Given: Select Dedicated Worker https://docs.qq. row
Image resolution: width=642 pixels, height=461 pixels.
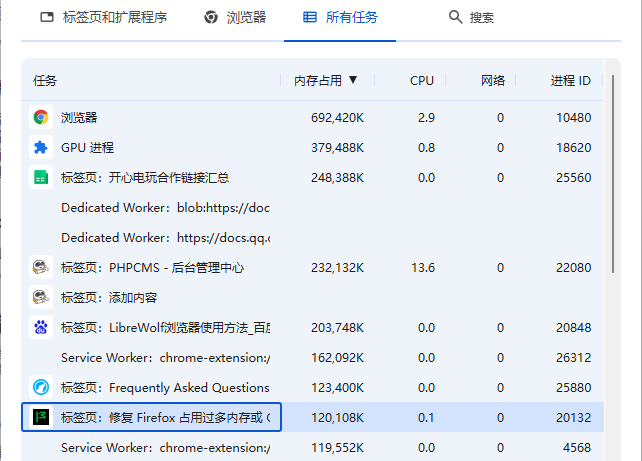Looking at the screenshot, I should (x=312, y=237).
